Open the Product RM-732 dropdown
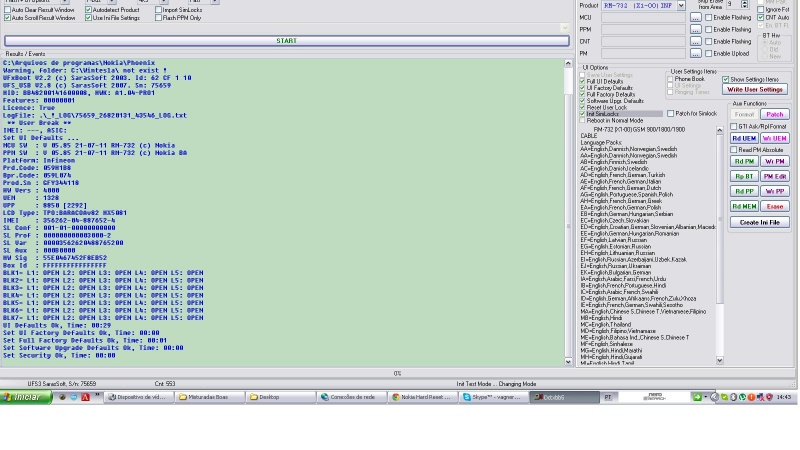Image resolution: width=800 pixels, height=450 pixels. click(681, 6)
